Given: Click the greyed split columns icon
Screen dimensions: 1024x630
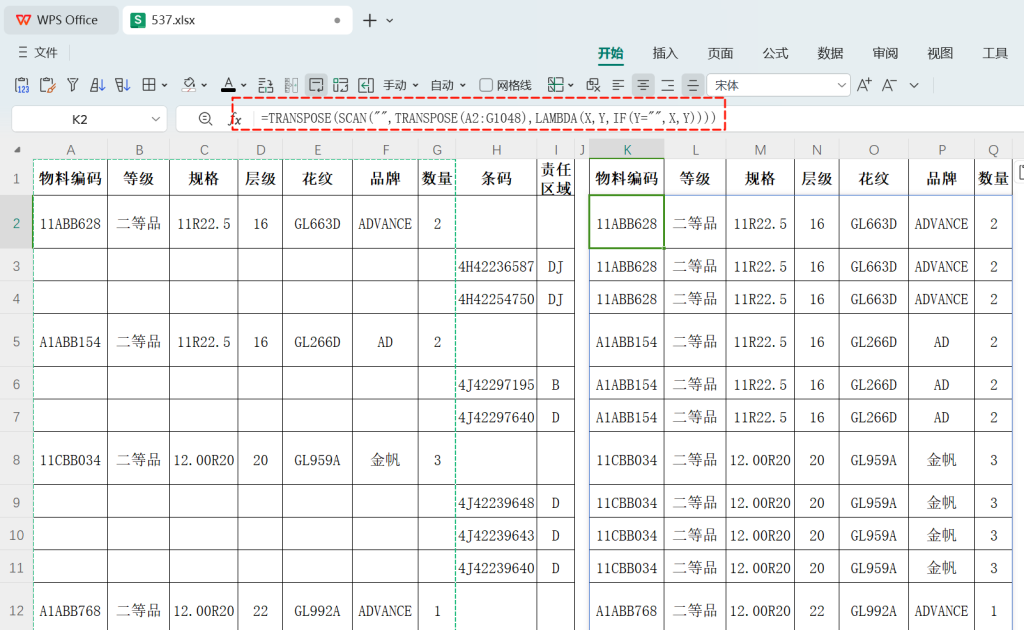Looking at the screenshot, I should (x=291, y=85).
